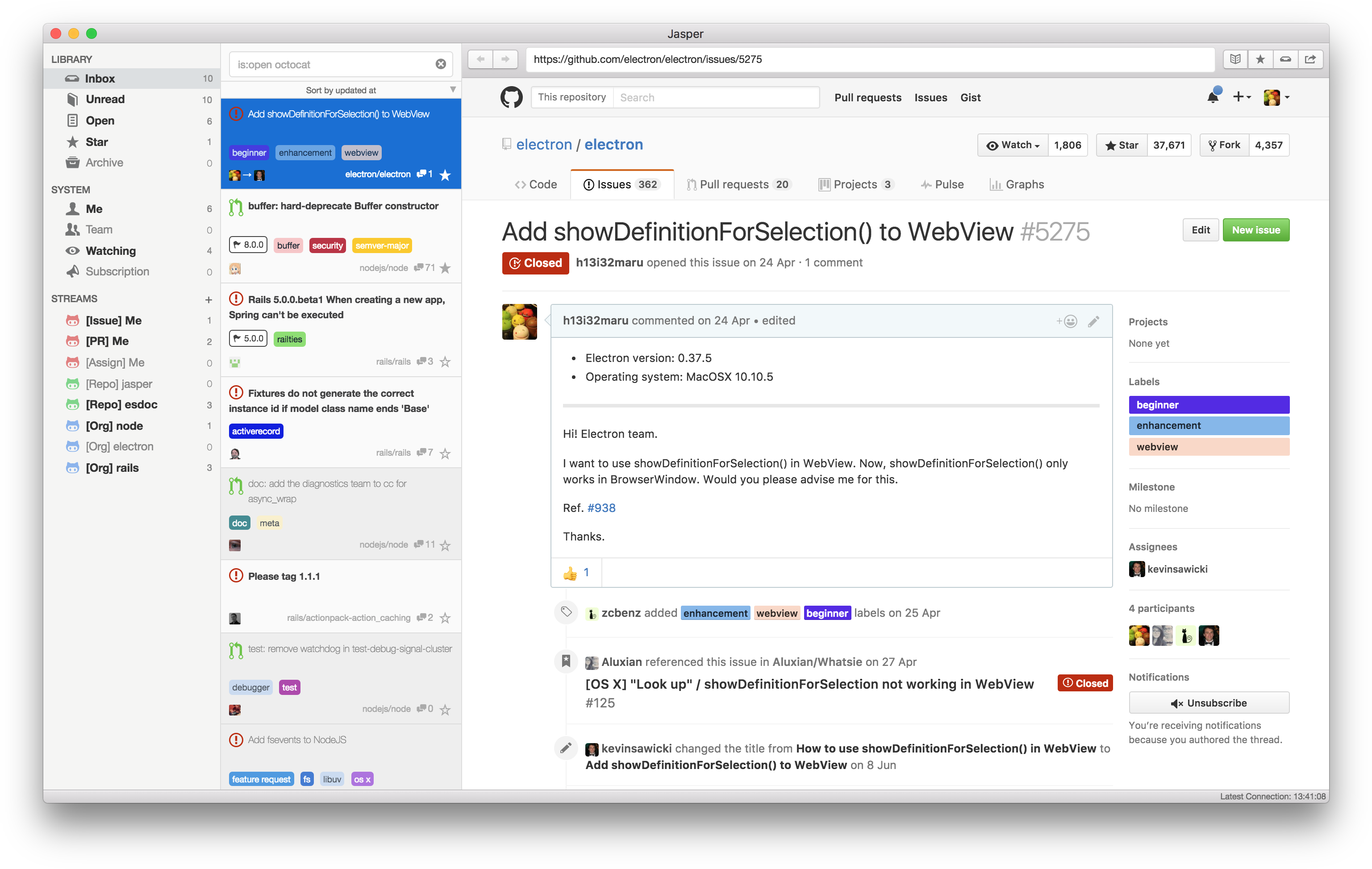This screenshot has width=1372, height=869.
Task: Expand the Sort by updated at dropdown
Action: [x=341, y=90]
